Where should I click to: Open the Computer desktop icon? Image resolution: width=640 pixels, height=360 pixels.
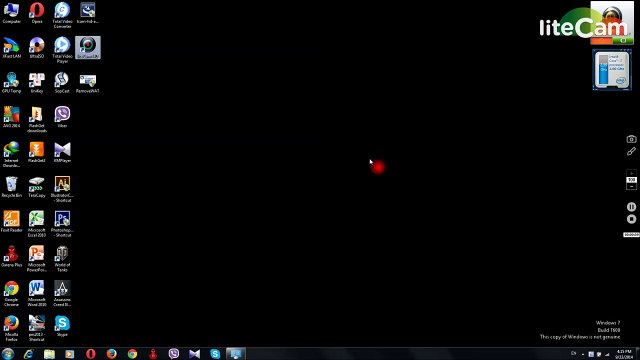point(11,13)
